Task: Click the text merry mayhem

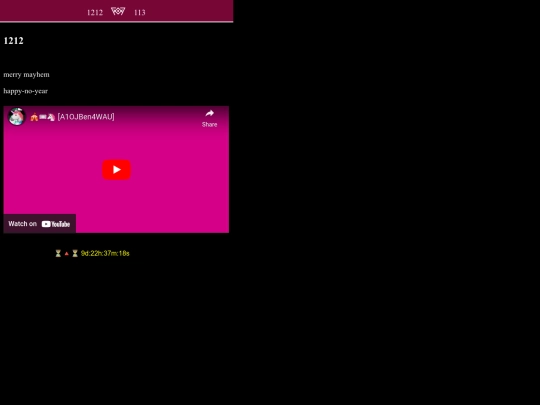Action: pos(27,75)
